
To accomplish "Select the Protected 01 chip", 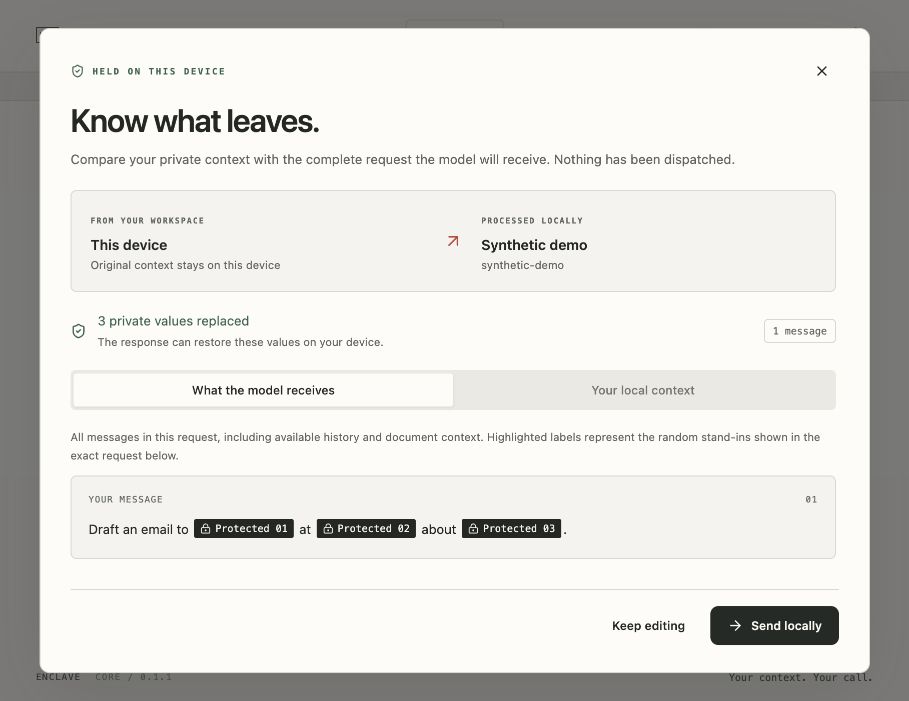I will (243, 528).
